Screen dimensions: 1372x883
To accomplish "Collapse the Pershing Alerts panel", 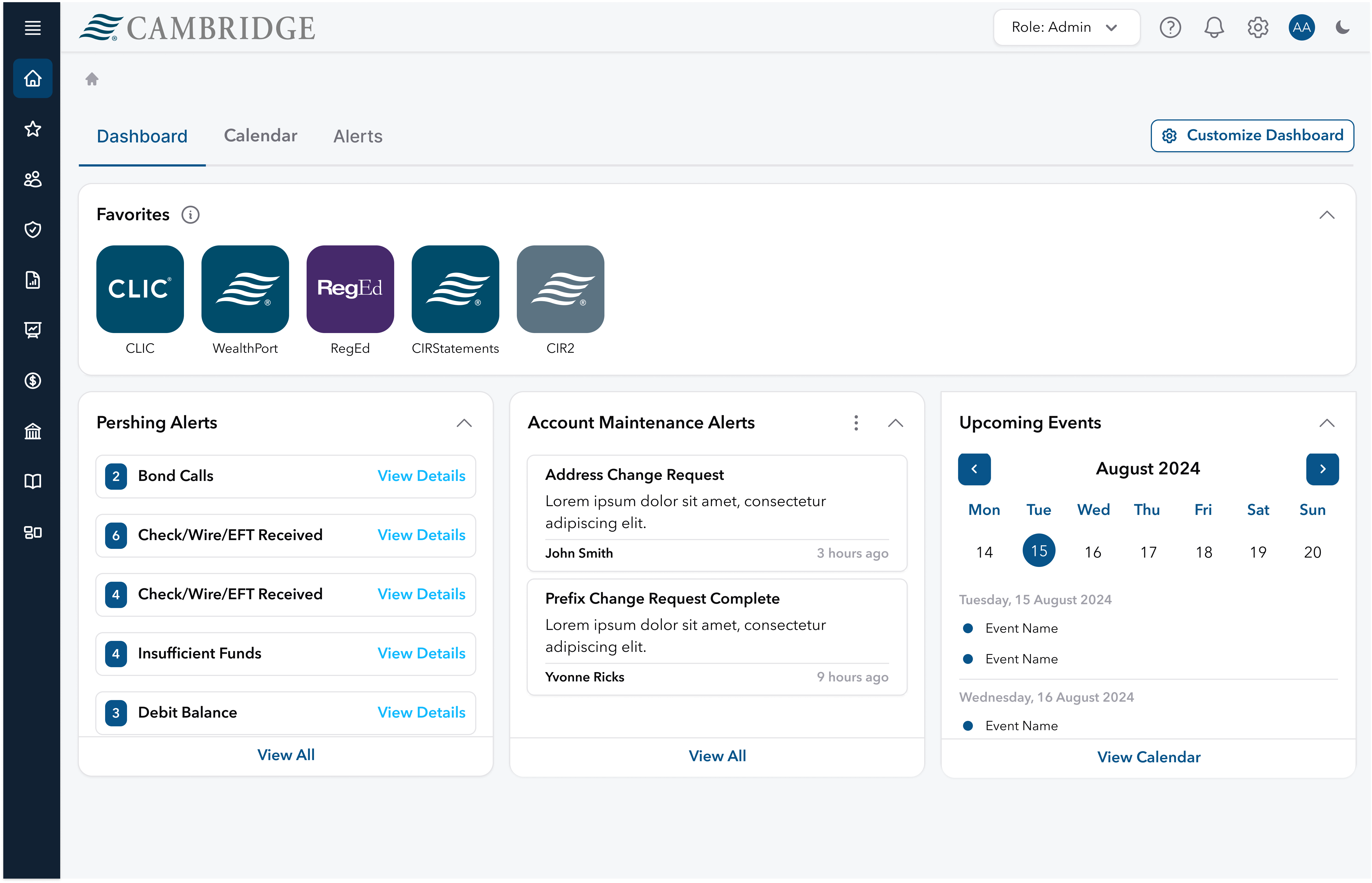I will tap(464, 423).
